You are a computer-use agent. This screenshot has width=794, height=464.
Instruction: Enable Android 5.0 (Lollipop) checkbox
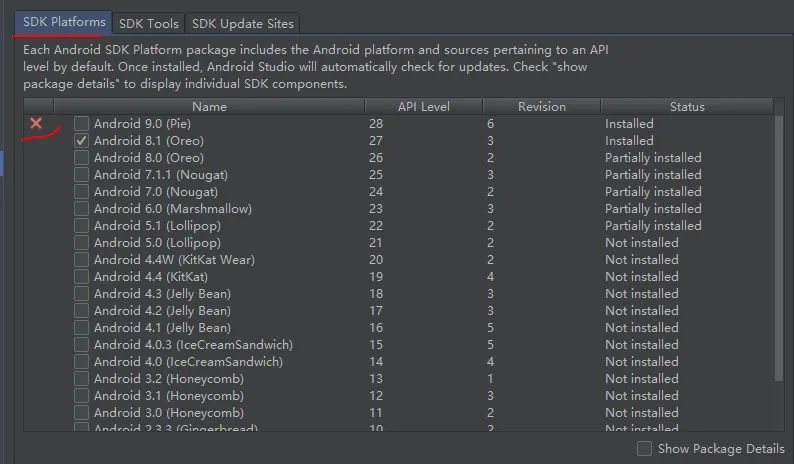pos(81,243)
